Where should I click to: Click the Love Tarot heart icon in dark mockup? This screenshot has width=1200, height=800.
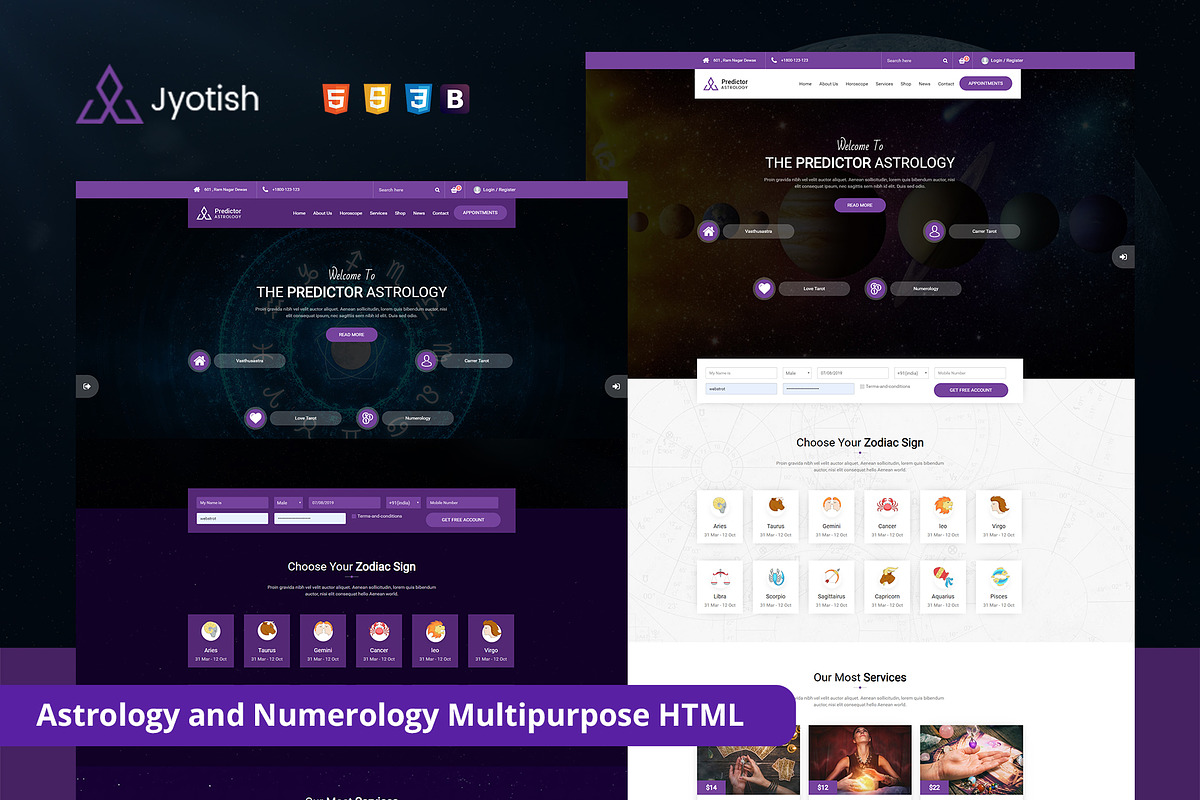[x=255, y=418]
